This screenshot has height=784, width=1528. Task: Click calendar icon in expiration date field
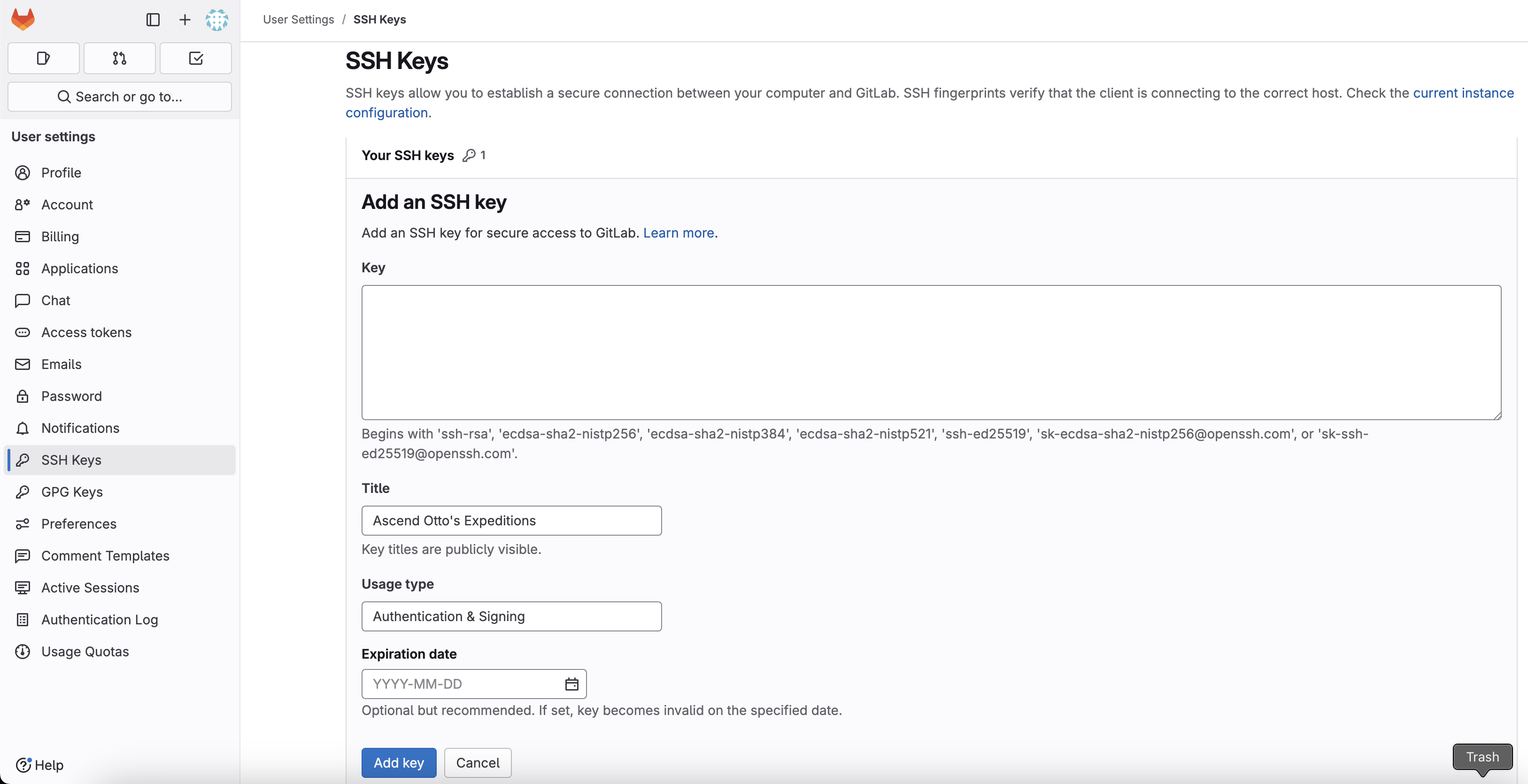pyautogui.click(x=571, y=684)
